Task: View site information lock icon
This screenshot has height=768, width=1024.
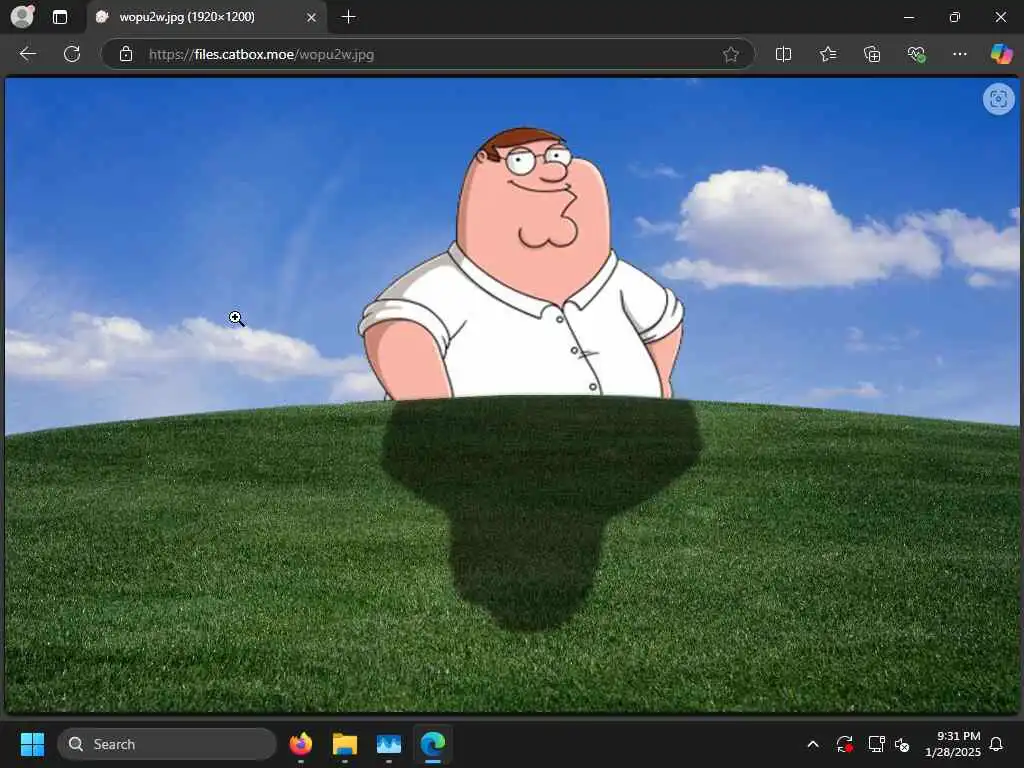Action: coord(126,54)
